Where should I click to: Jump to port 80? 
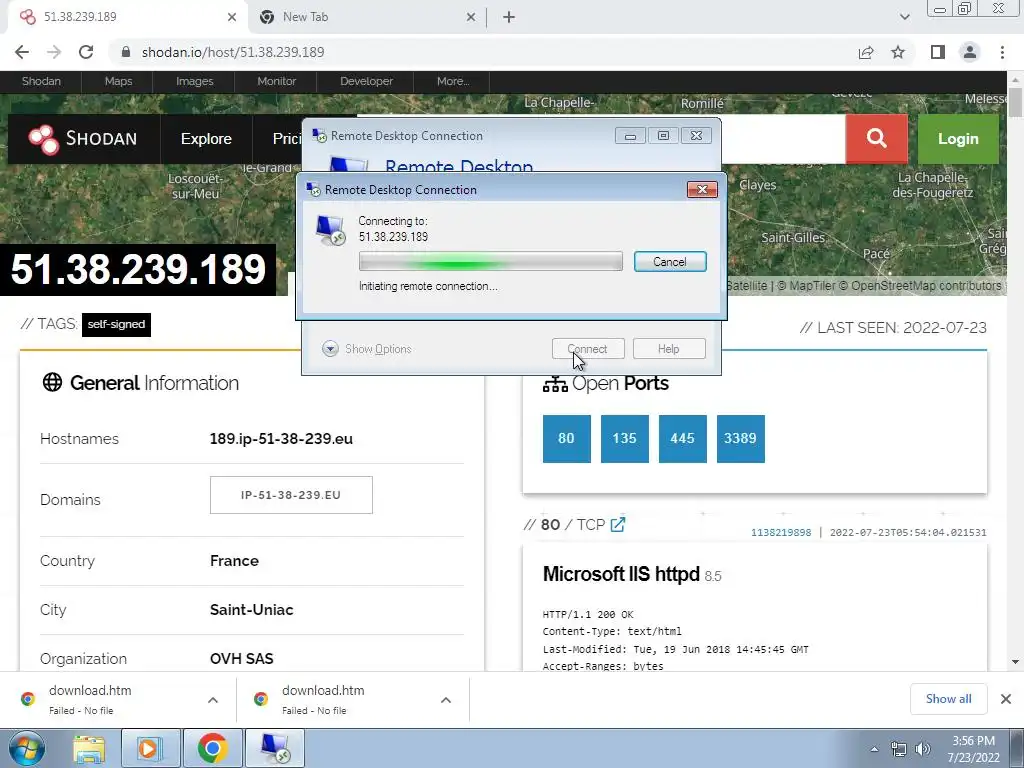point(566,439)
